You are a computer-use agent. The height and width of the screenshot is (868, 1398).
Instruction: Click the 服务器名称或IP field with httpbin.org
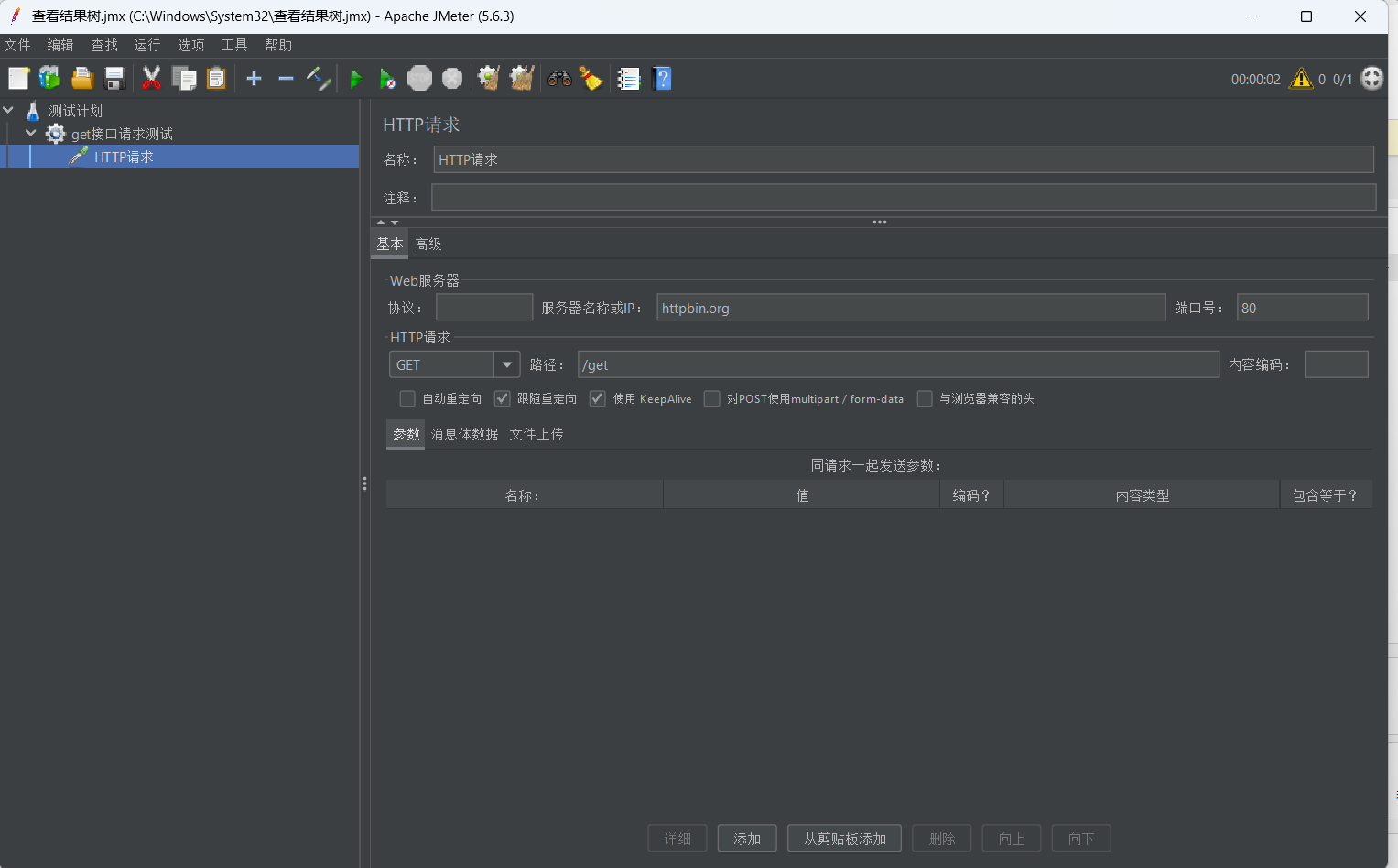point(911,308)
